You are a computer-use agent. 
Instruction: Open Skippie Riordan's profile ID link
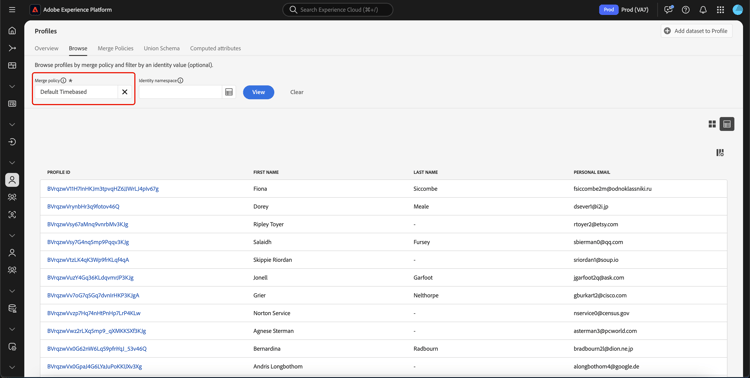pos(88,260)
